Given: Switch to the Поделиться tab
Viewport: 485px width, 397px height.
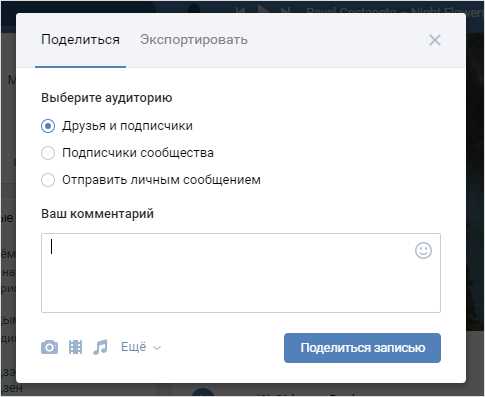Looking at the screenshot, I should [80, 40].
